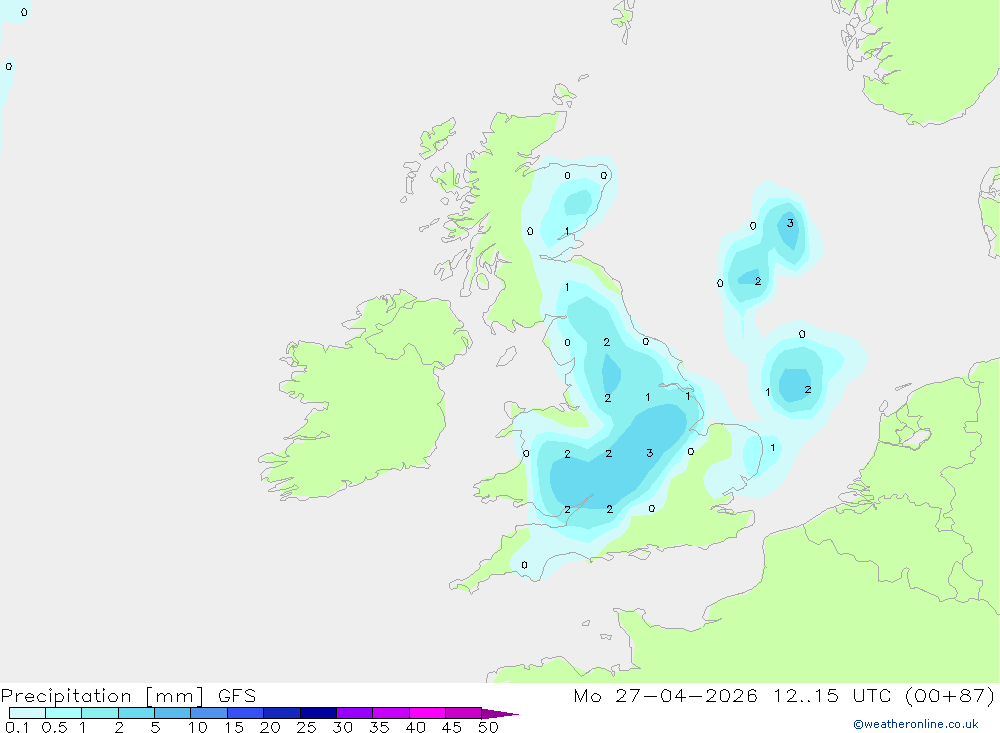Click the "Precipitation" title word
This screenshot has height=733, width=1000.
(x=66, y=696)
